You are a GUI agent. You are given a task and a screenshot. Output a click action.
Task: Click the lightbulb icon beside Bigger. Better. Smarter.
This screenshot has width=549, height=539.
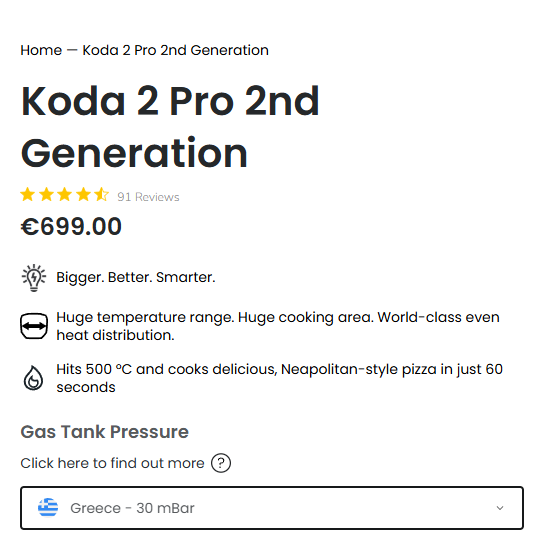pyautogui.click(x=34, y=278)
